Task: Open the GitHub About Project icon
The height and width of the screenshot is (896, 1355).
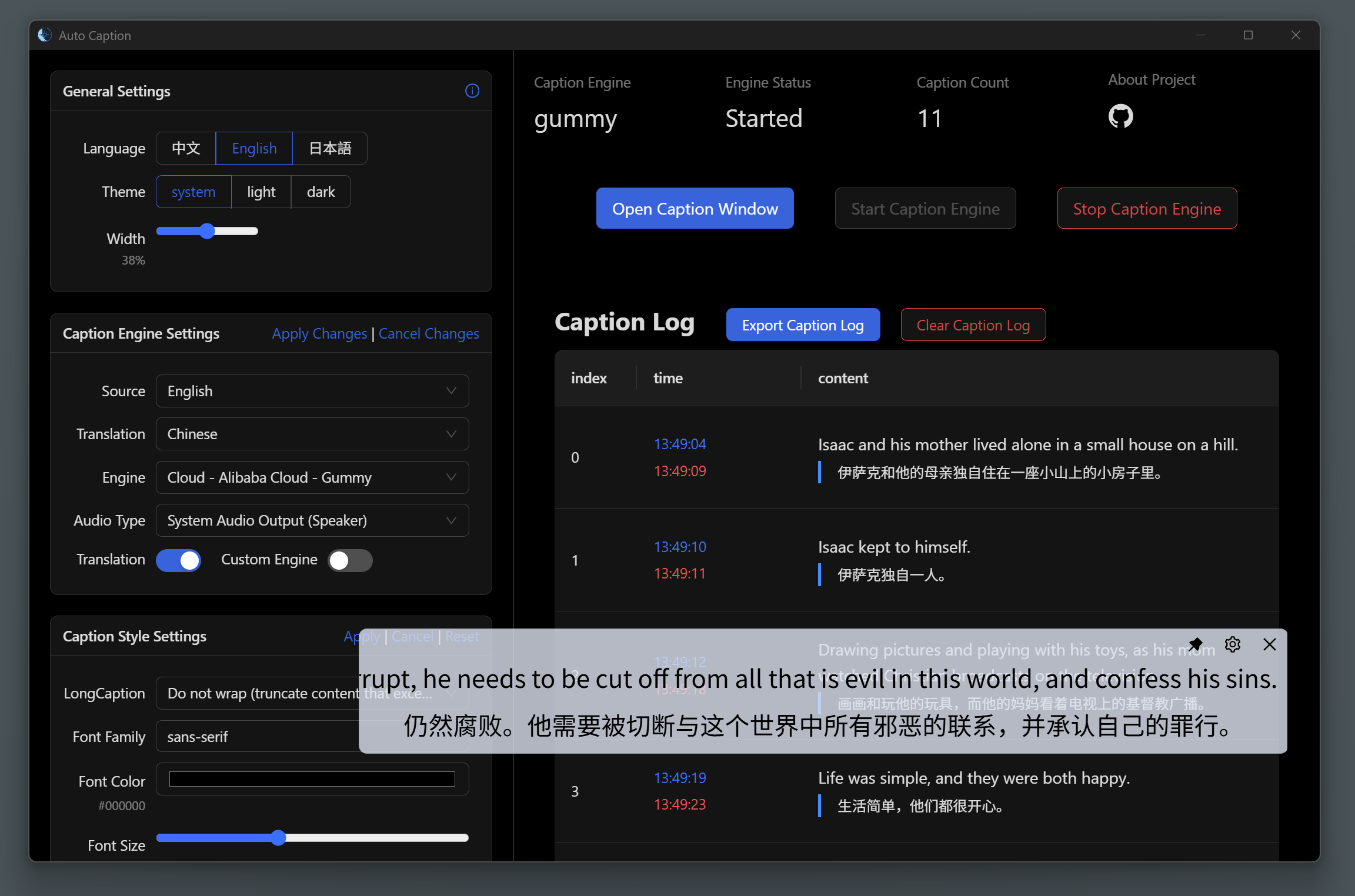Action: pyautogui.click(x=1120, y=116)
